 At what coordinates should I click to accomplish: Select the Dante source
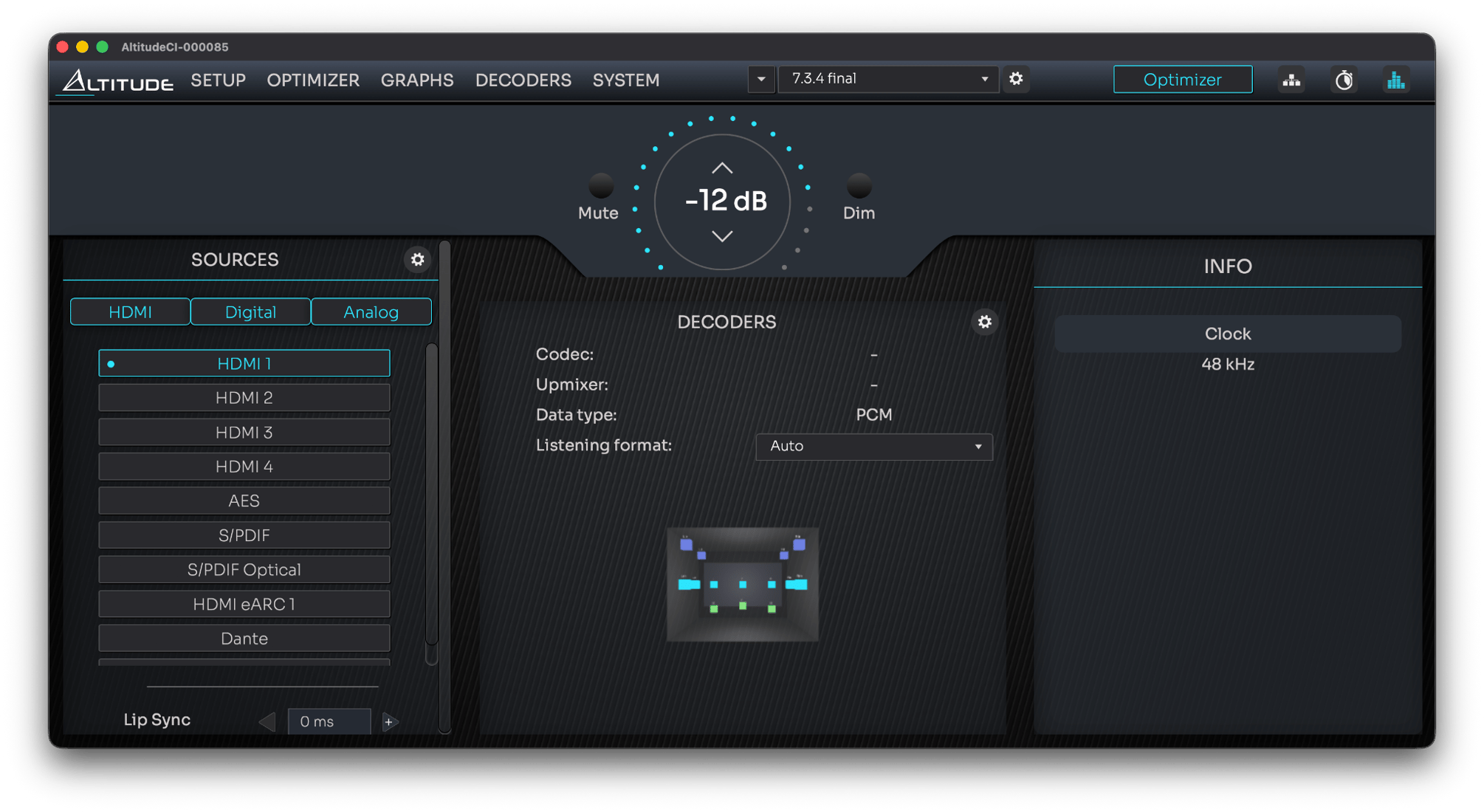pos(244,639)
